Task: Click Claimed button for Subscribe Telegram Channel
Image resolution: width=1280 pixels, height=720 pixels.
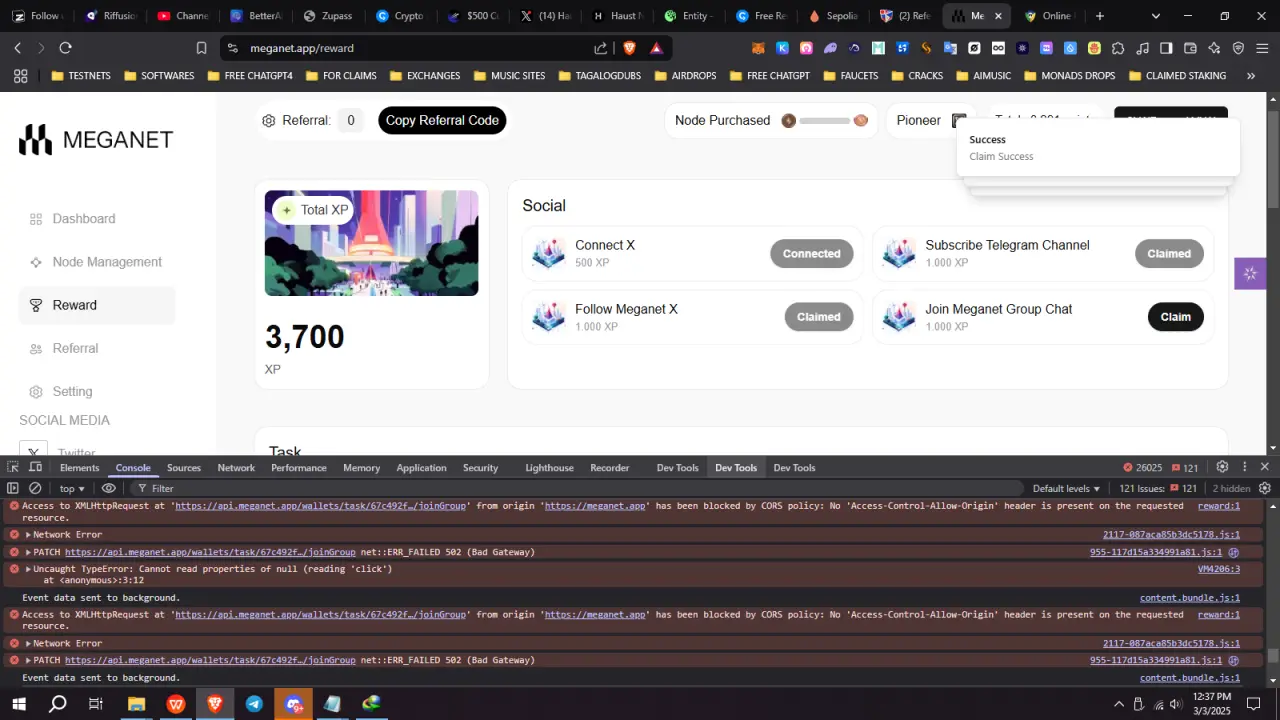Action: point(1169,254)
